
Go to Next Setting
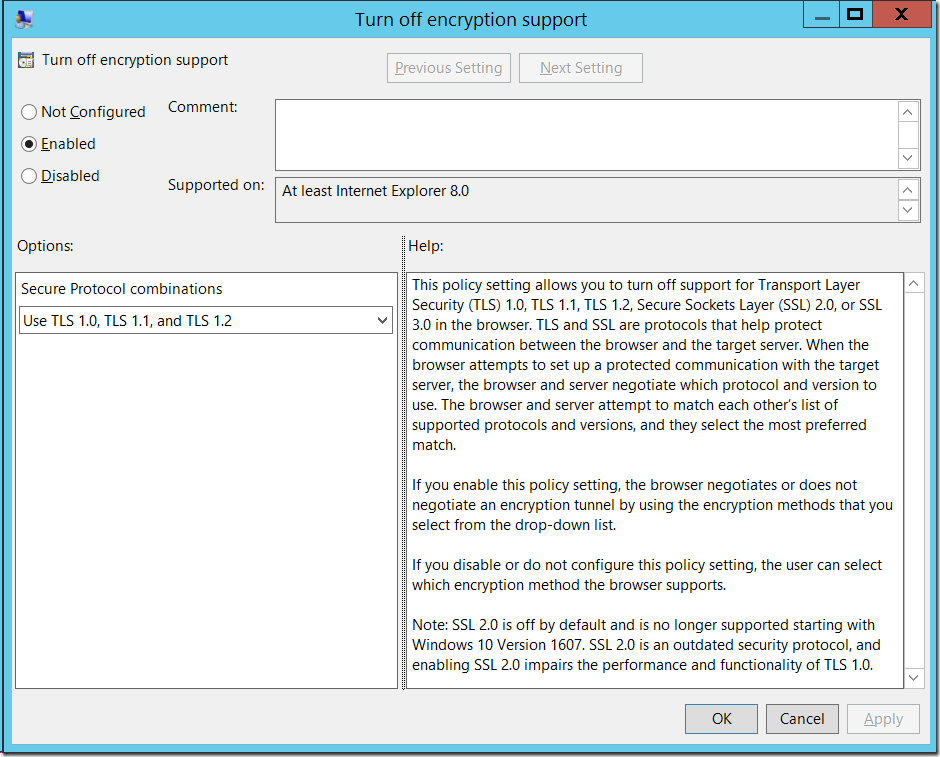tap(581, 68)
